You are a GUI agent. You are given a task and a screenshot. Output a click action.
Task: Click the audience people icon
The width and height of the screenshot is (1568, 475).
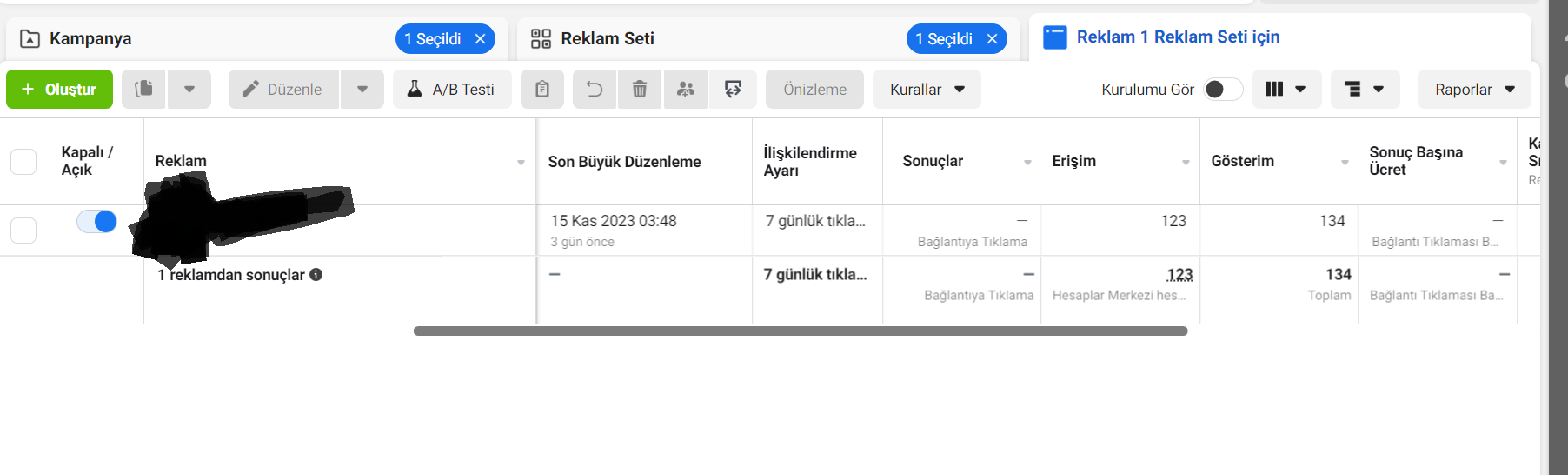coord(686,89)
